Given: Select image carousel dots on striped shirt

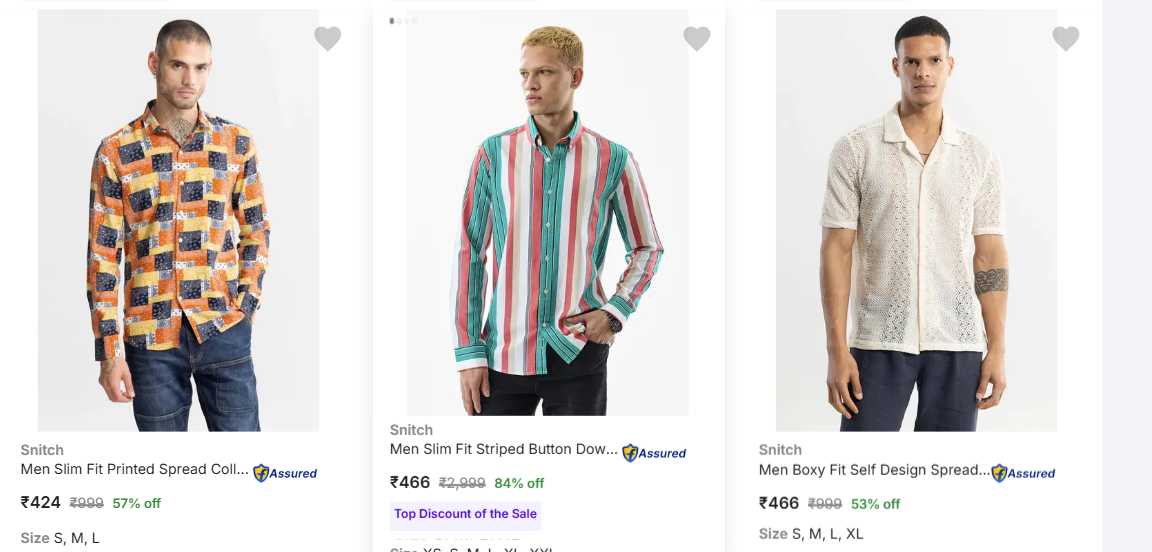Looking at the screenshot, I should [x=403, y=20].
